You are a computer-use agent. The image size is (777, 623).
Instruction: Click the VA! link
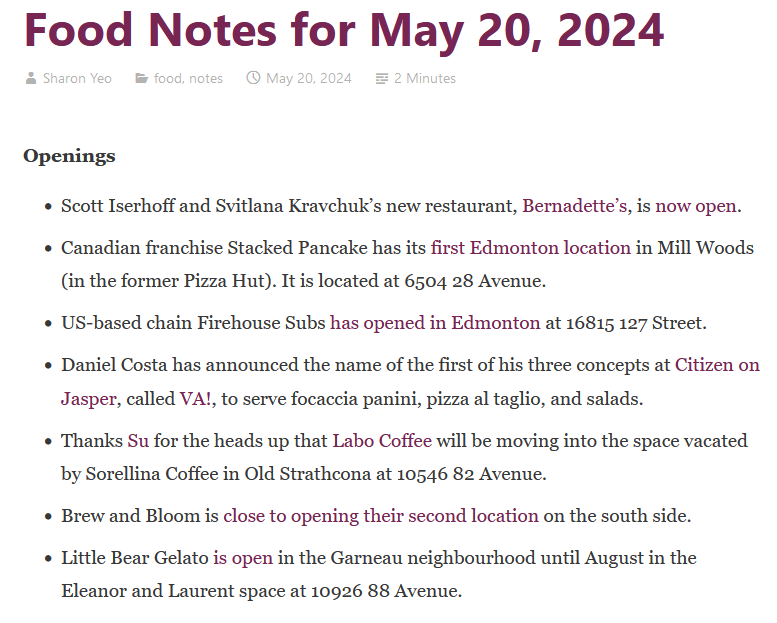(195, 399)
